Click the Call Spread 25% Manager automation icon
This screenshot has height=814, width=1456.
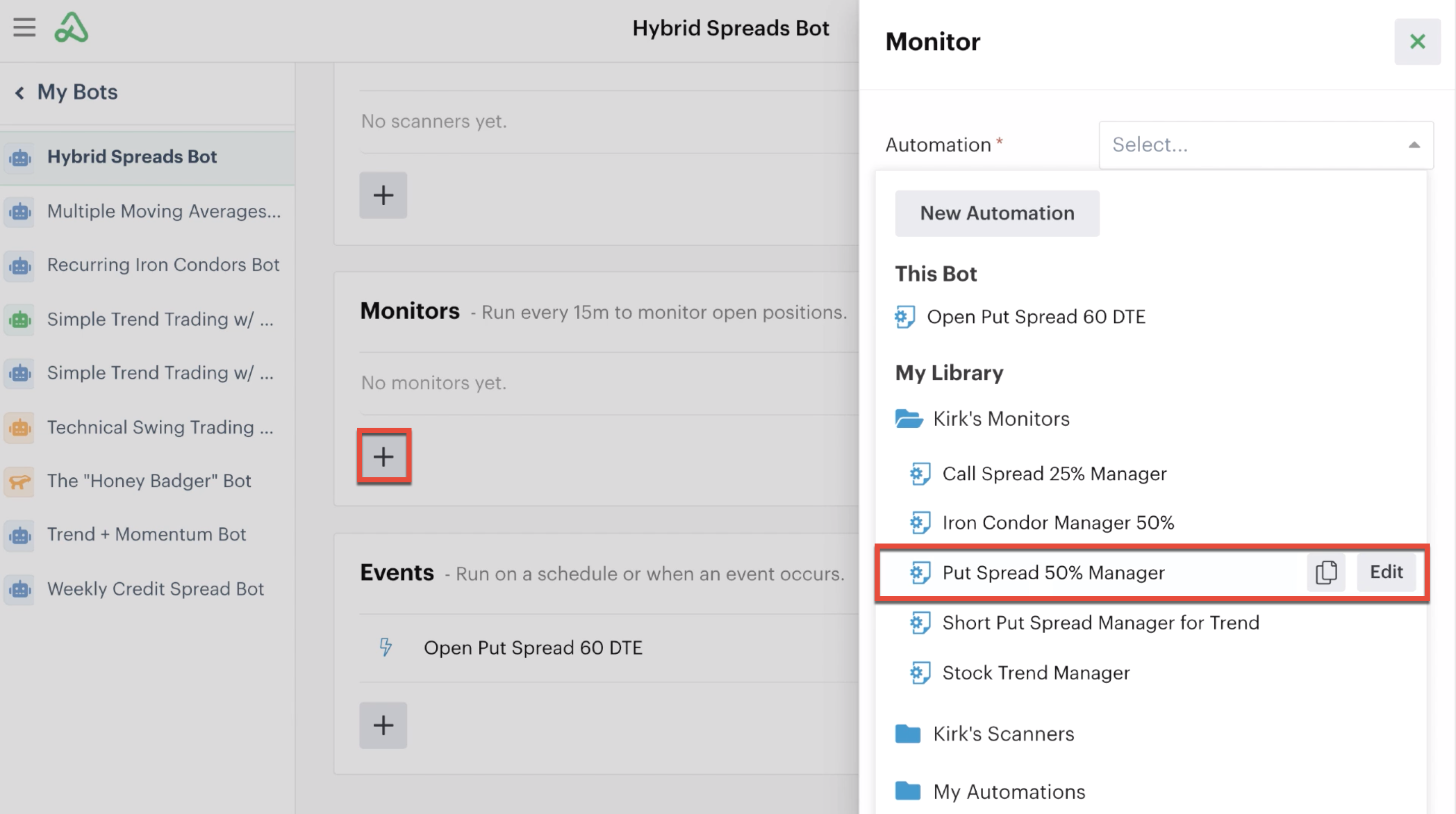(920, 474)
